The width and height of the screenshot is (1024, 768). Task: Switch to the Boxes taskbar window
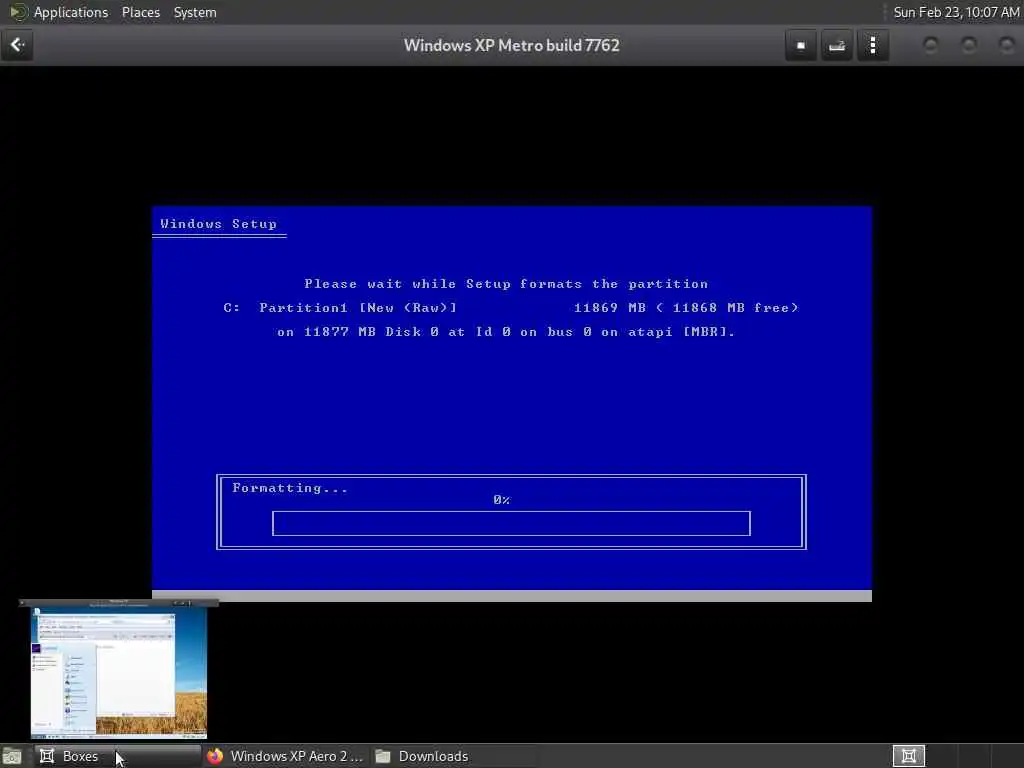[x=118, y=756]
